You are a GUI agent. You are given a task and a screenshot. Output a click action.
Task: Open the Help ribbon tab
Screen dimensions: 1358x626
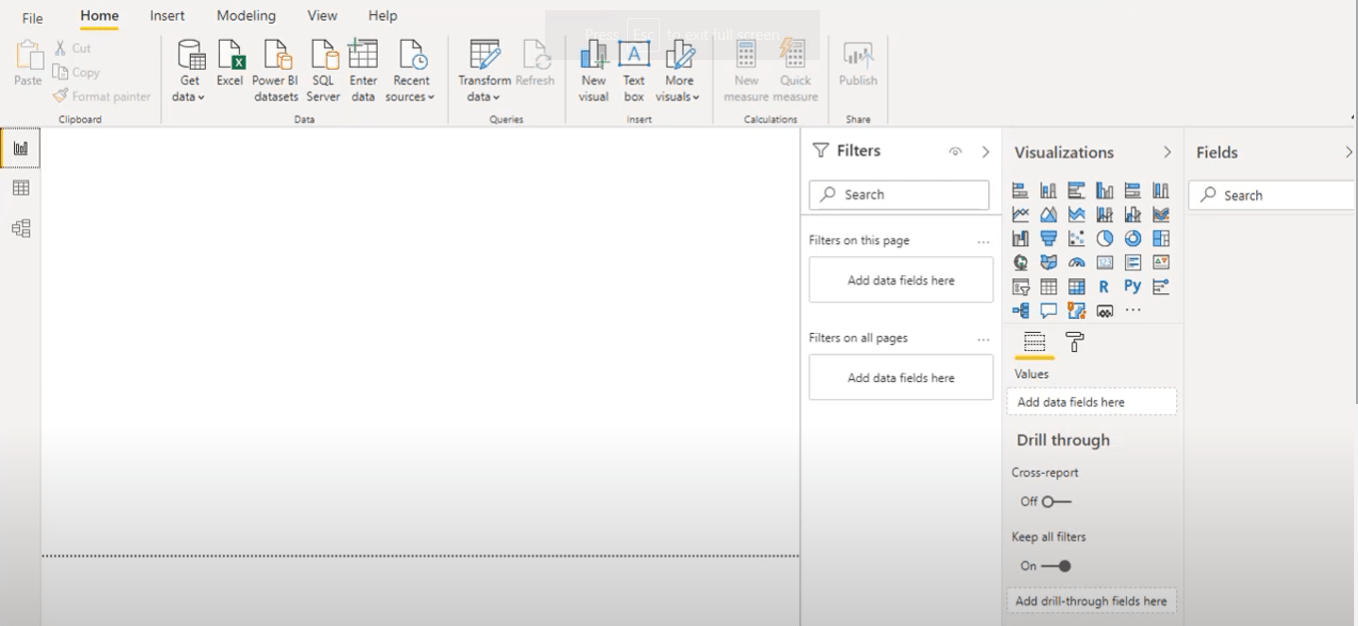(382, 16)
